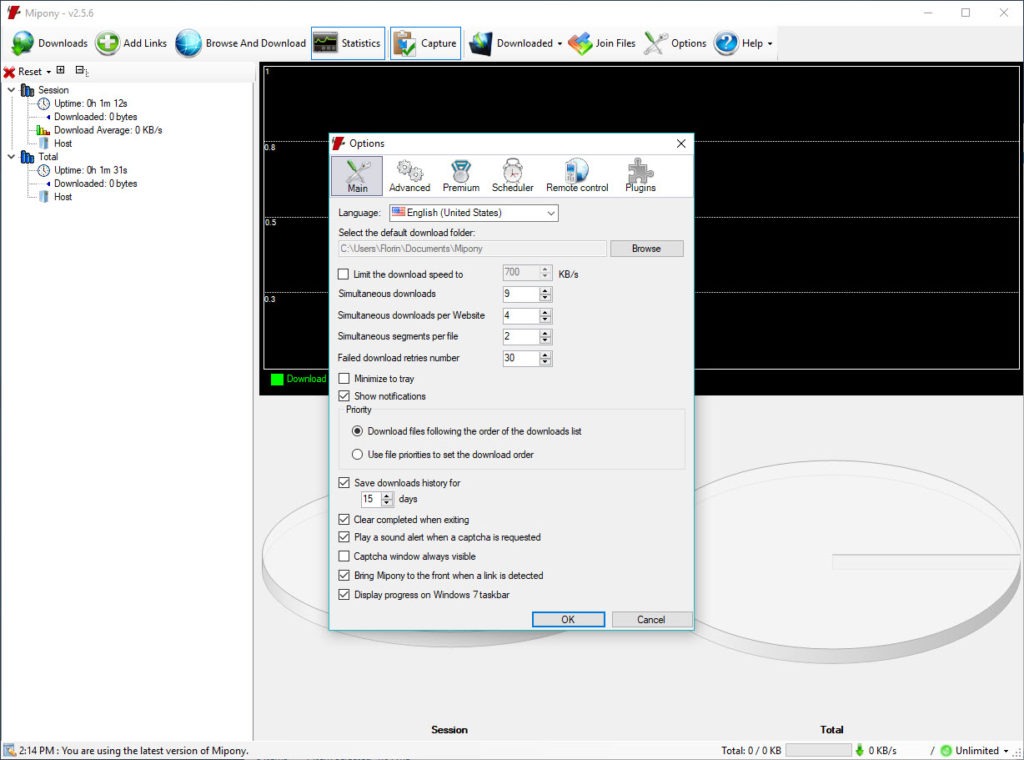Click the status bar update message icon
Screen dimensions: 1024x760
click(x=9, y=750)
